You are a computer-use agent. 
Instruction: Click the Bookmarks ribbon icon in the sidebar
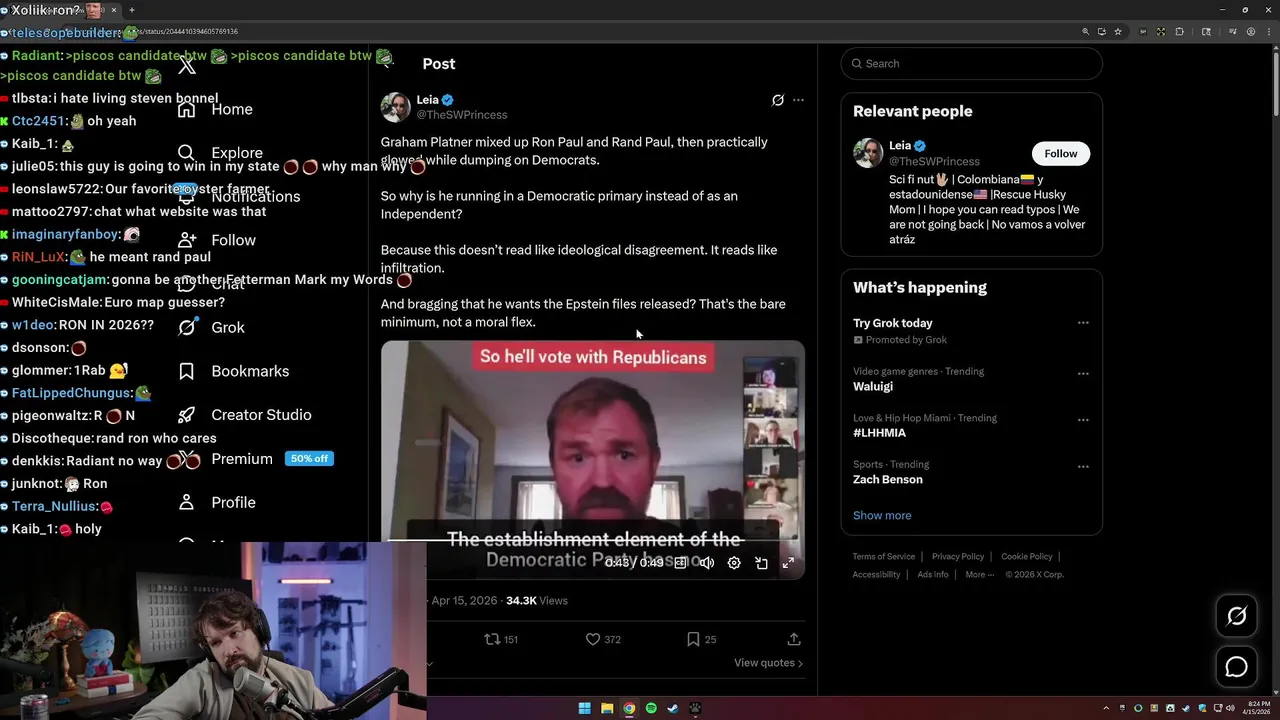click(x=186, y=371)
